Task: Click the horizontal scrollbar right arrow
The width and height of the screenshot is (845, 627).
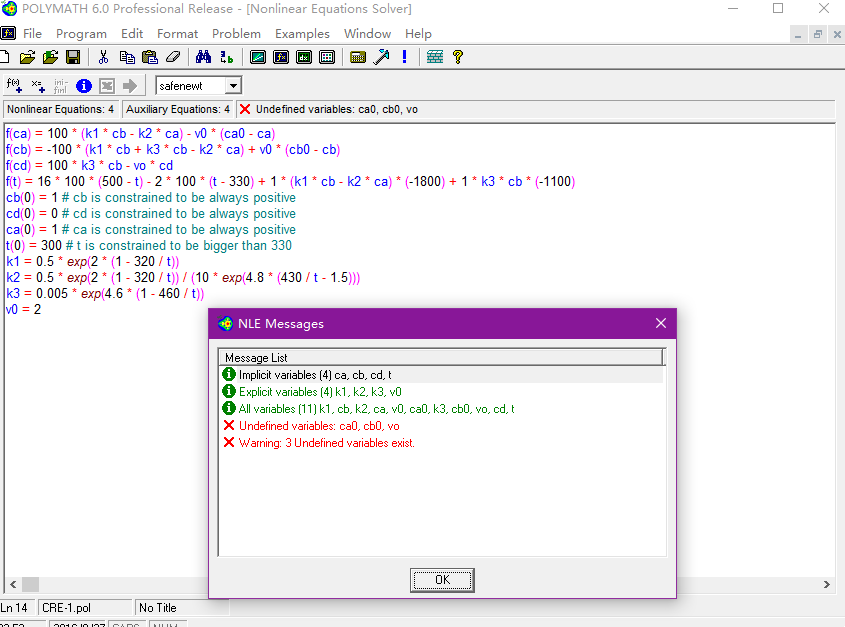Action: (x=827, y=584)
